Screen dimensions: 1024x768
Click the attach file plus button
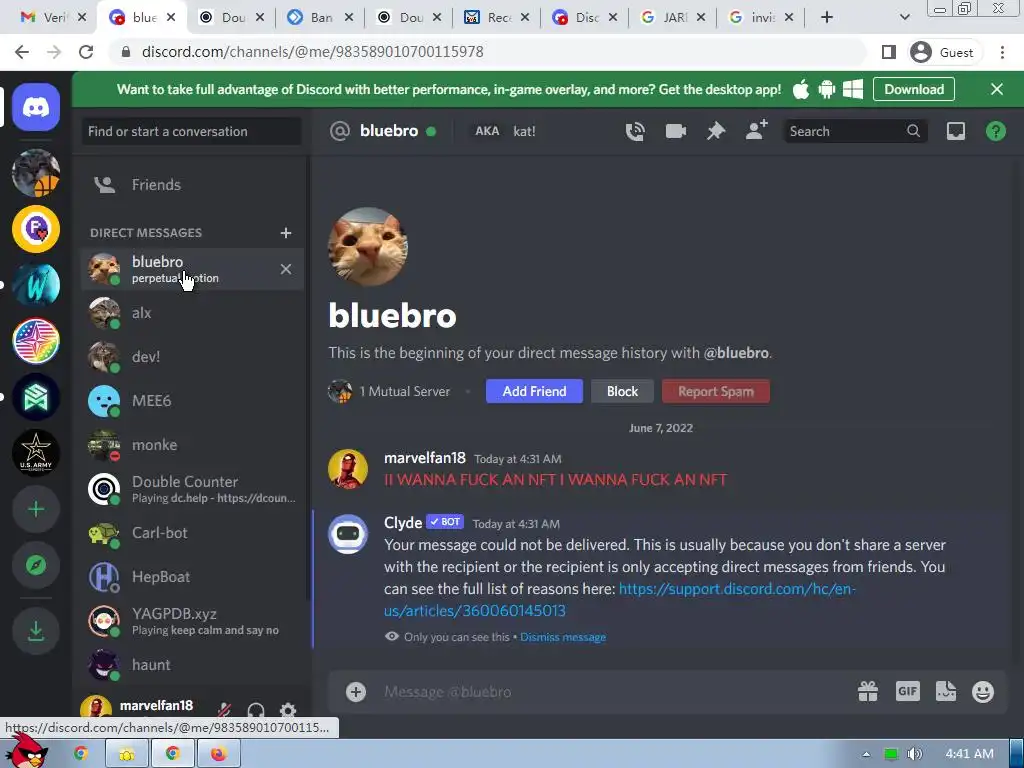(356, 692)
